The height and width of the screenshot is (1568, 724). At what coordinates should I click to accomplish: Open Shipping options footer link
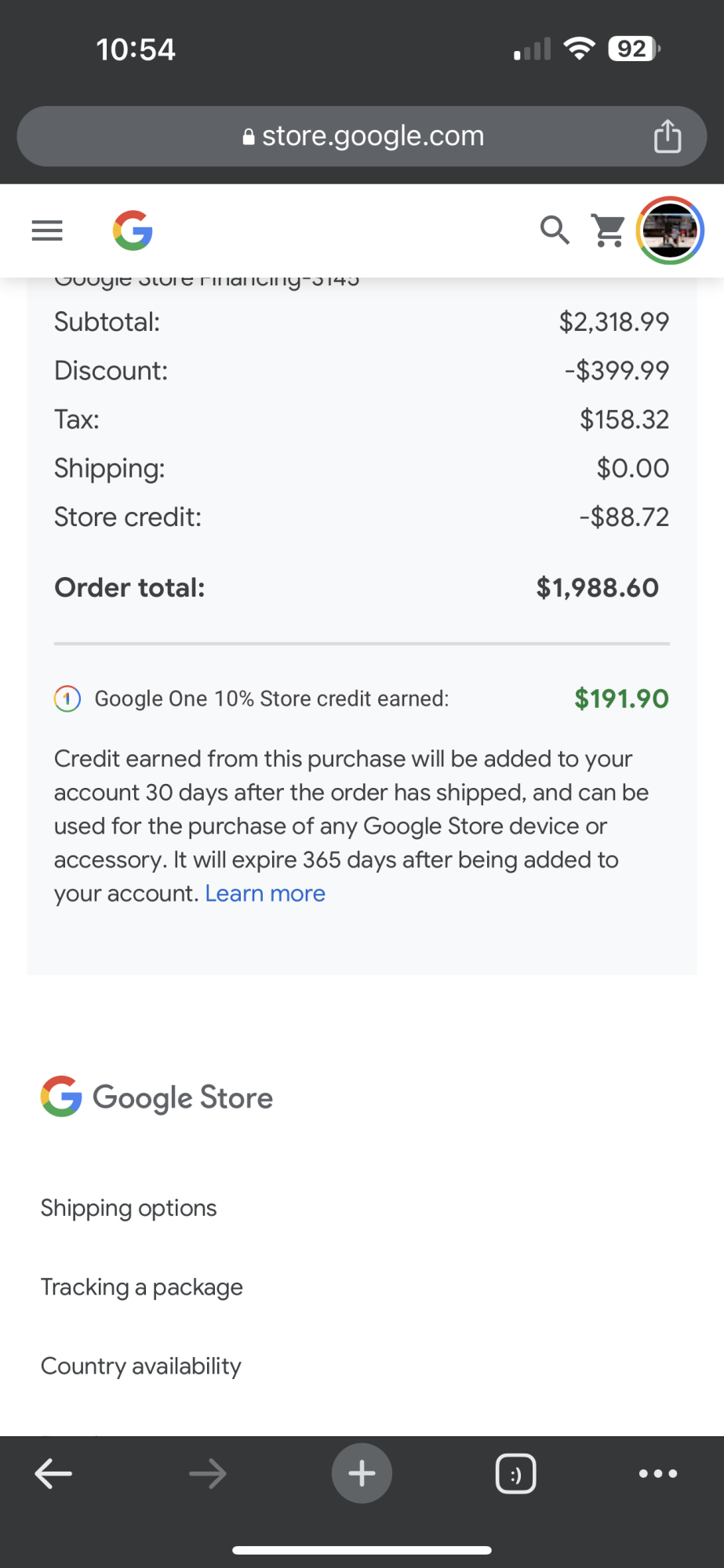[129, 1208]
